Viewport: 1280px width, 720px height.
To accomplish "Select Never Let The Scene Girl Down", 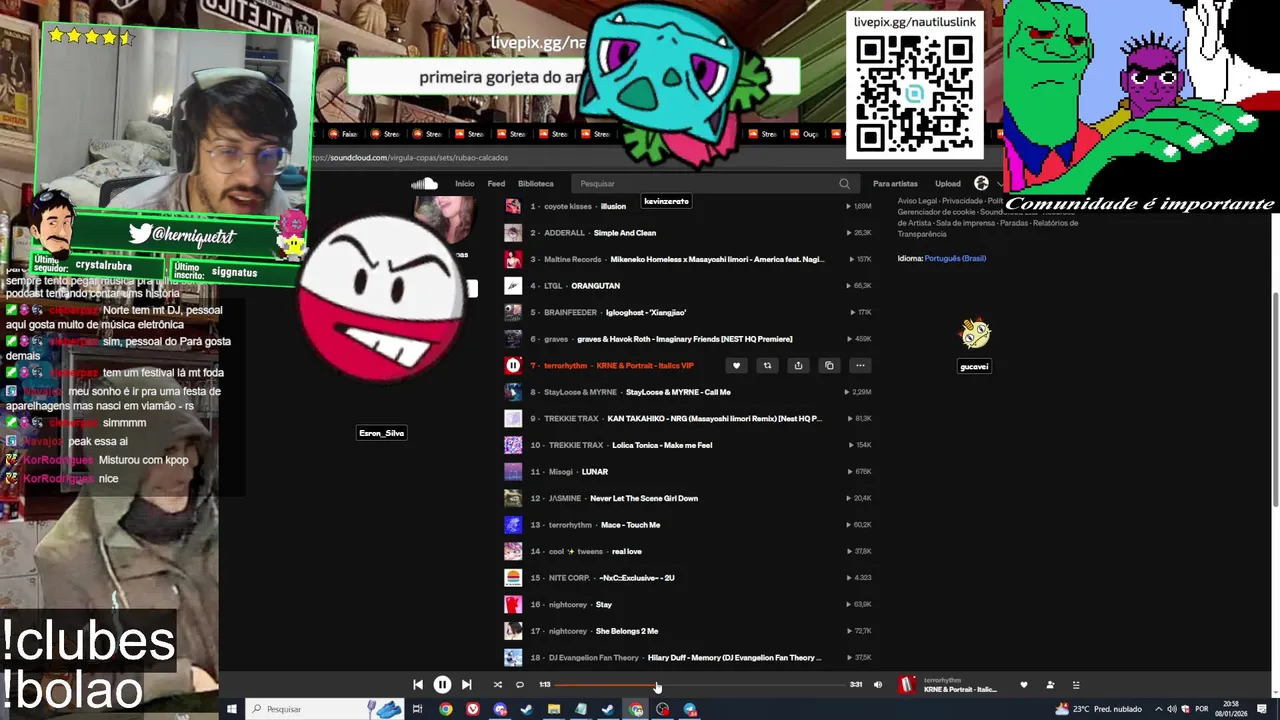I will [x=687, y=498].
